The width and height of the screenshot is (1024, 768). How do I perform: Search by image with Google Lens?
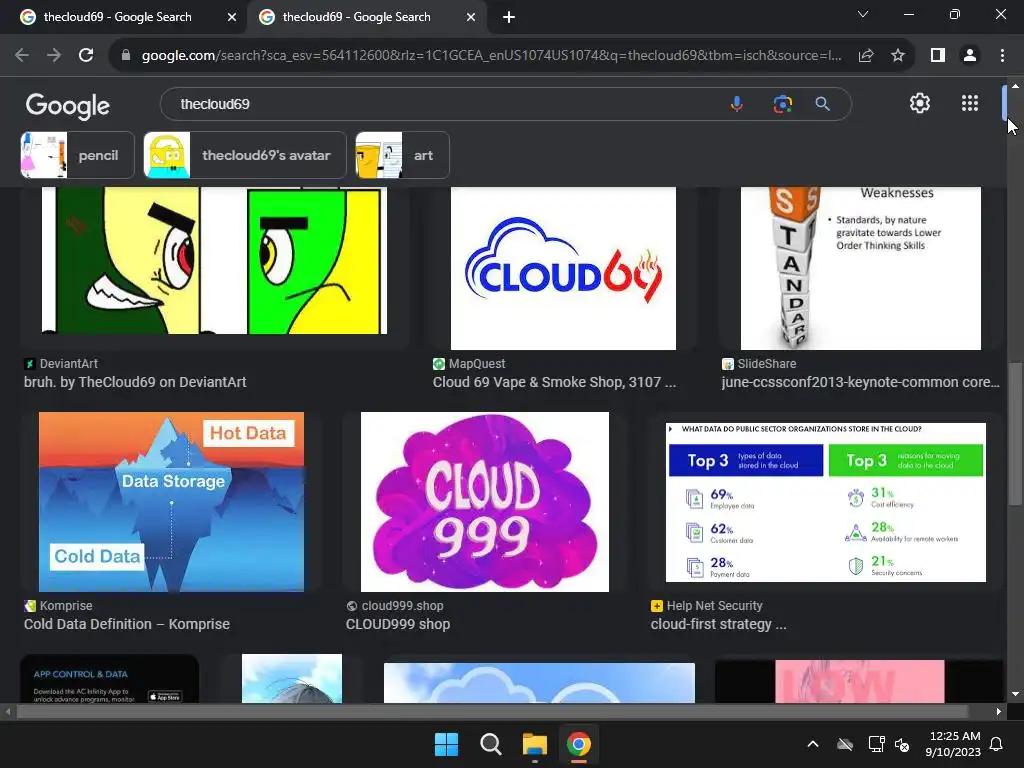click(782, 104)
